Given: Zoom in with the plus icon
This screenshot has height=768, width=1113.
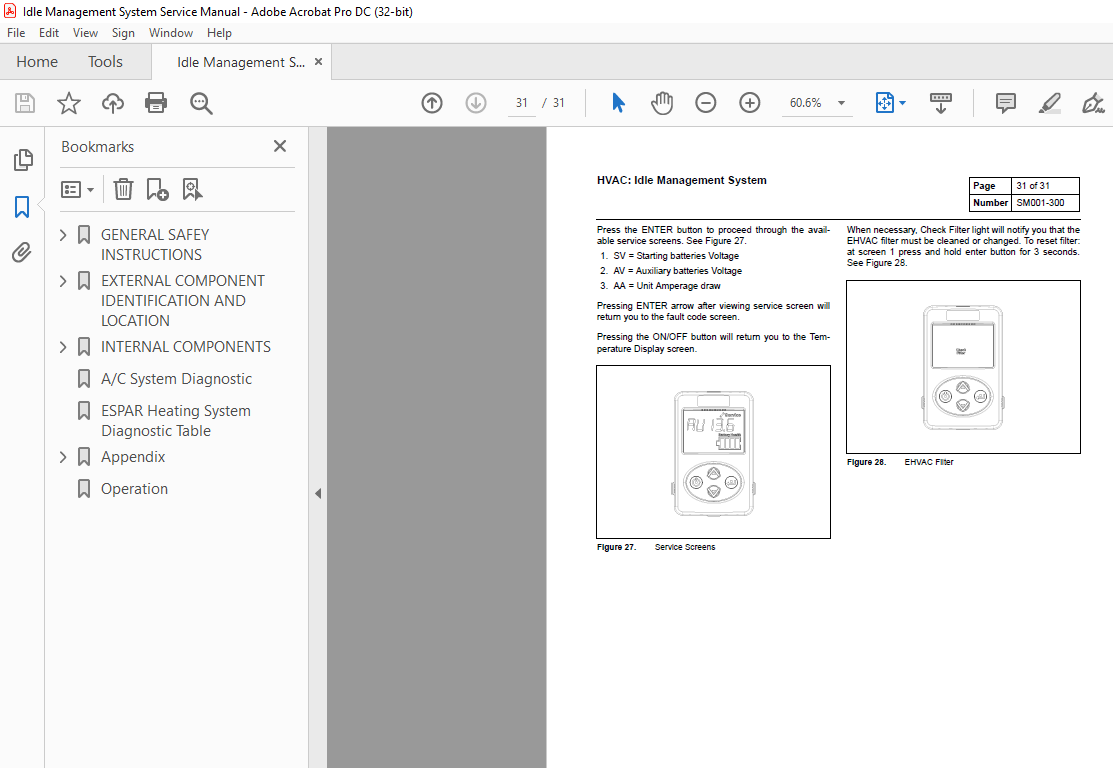Looking at the screenshot, I should click(x=750, y=103).
